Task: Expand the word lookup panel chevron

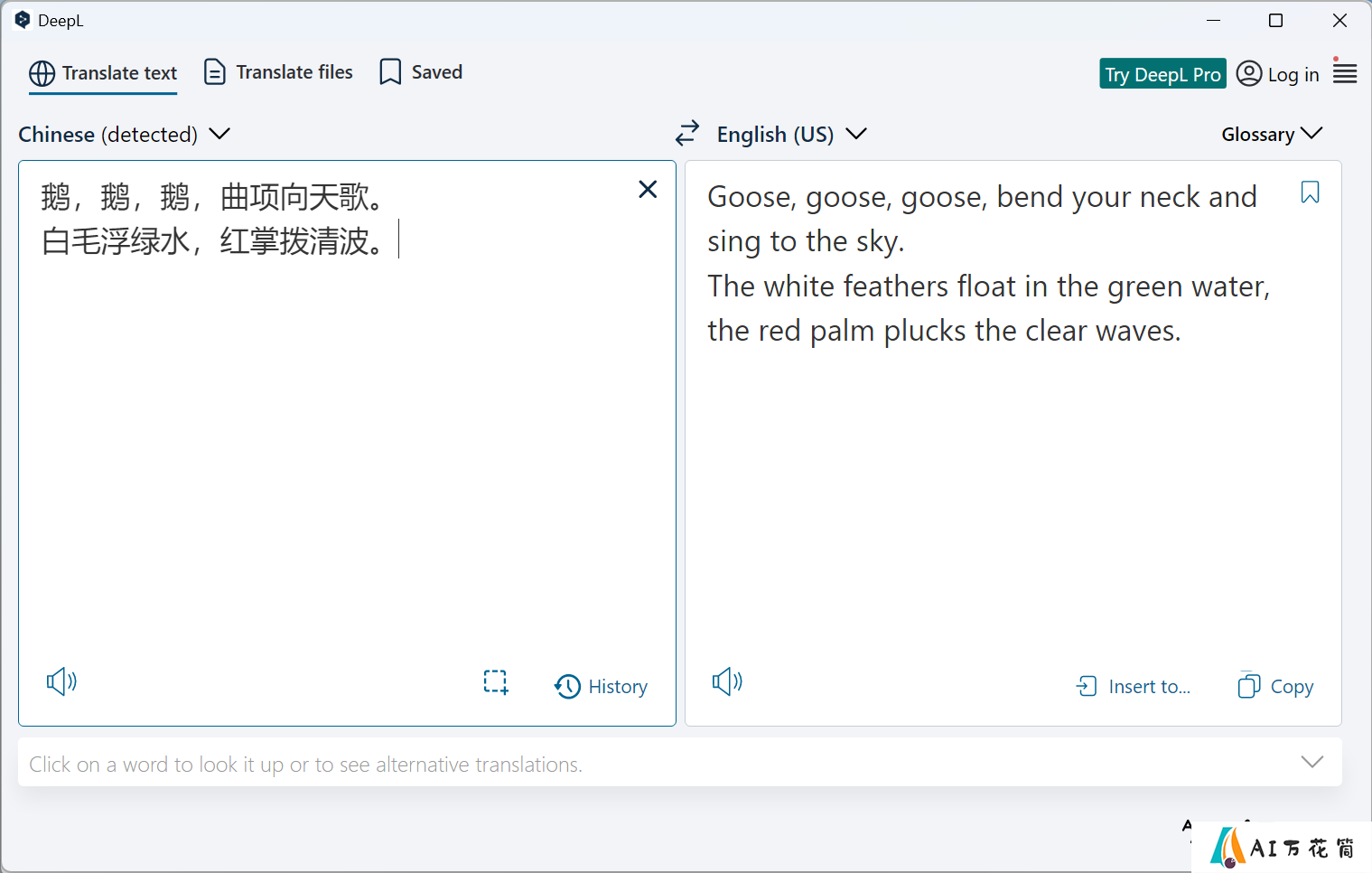Action: point(1312,762)
